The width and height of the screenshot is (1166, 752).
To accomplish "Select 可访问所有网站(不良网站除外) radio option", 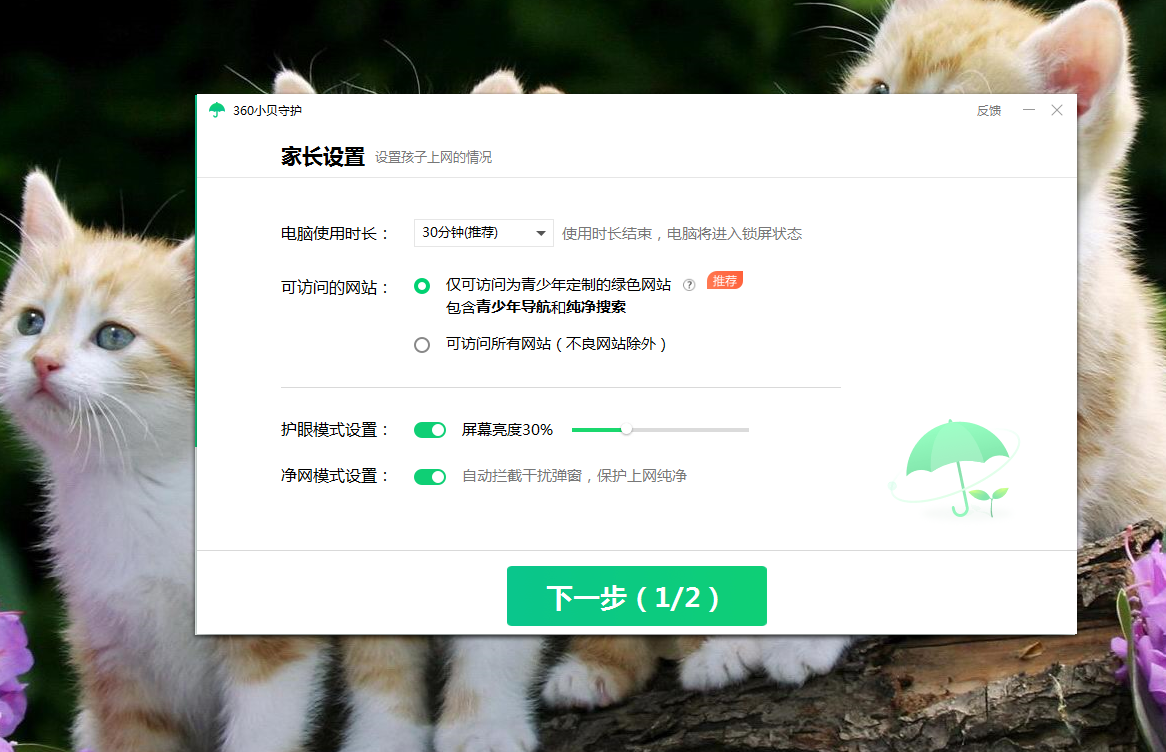I will coord(422,345).
